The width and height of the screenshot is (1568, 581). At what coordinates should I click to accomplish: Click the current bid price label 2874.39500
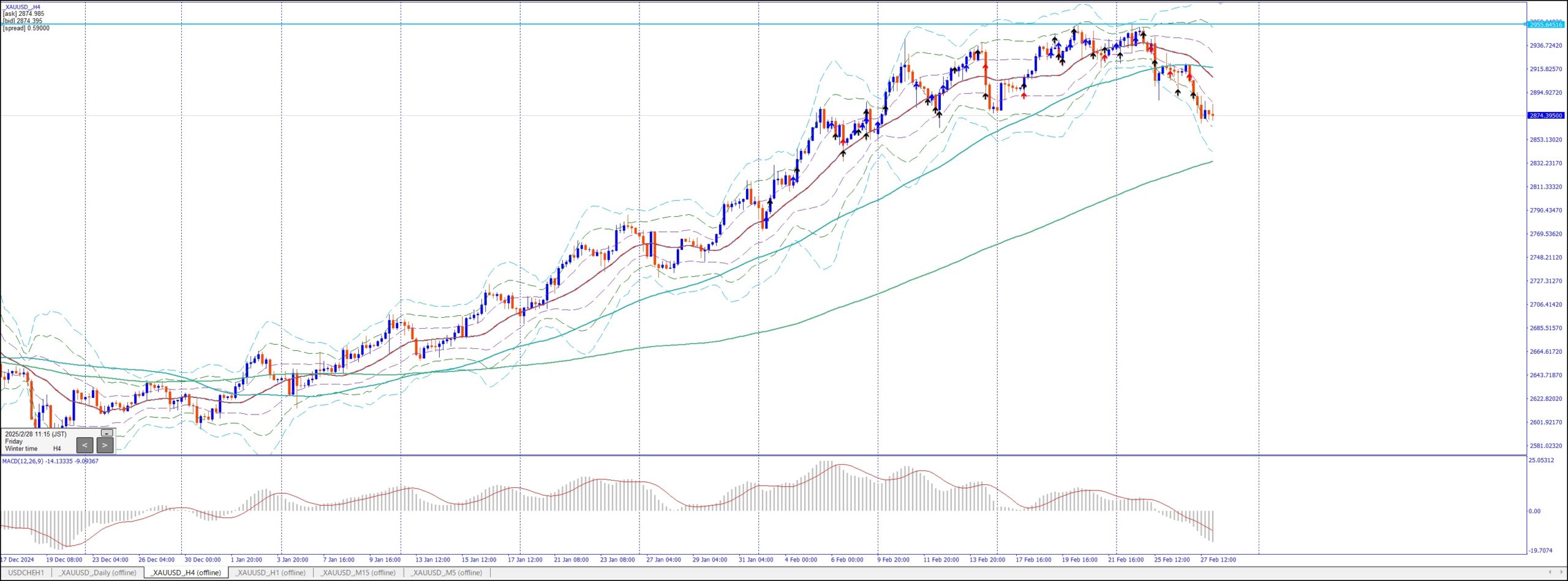point(1546,116)
